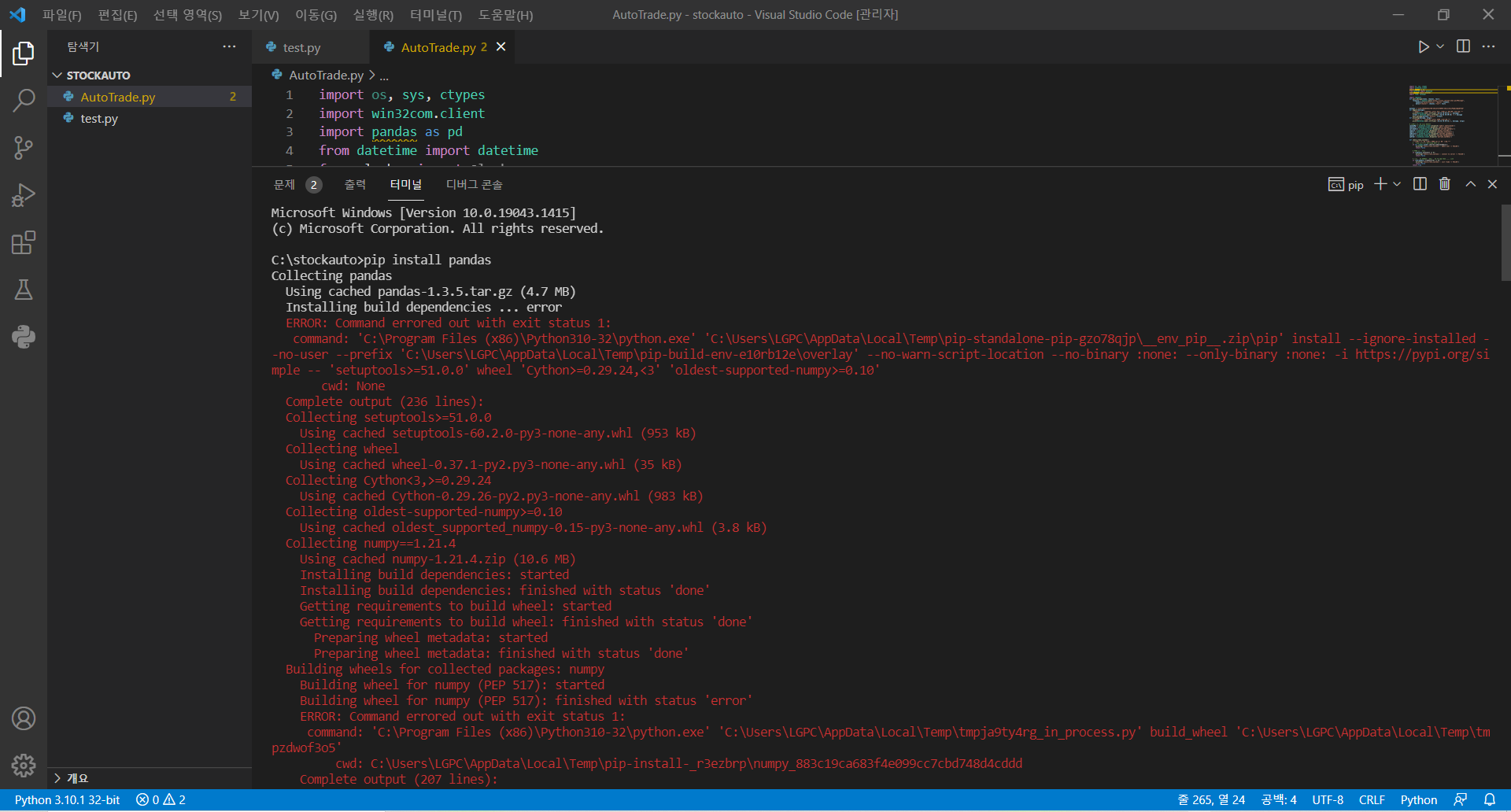Close the AutoTrade.py tab
This screenshot has height=812, width=1511.
(x=501, y=47)
